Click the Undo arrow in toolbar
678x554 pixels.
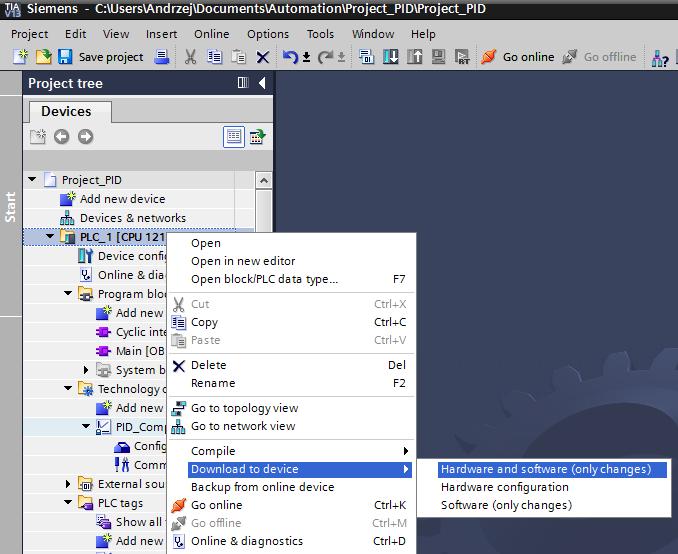coord(290,57)
